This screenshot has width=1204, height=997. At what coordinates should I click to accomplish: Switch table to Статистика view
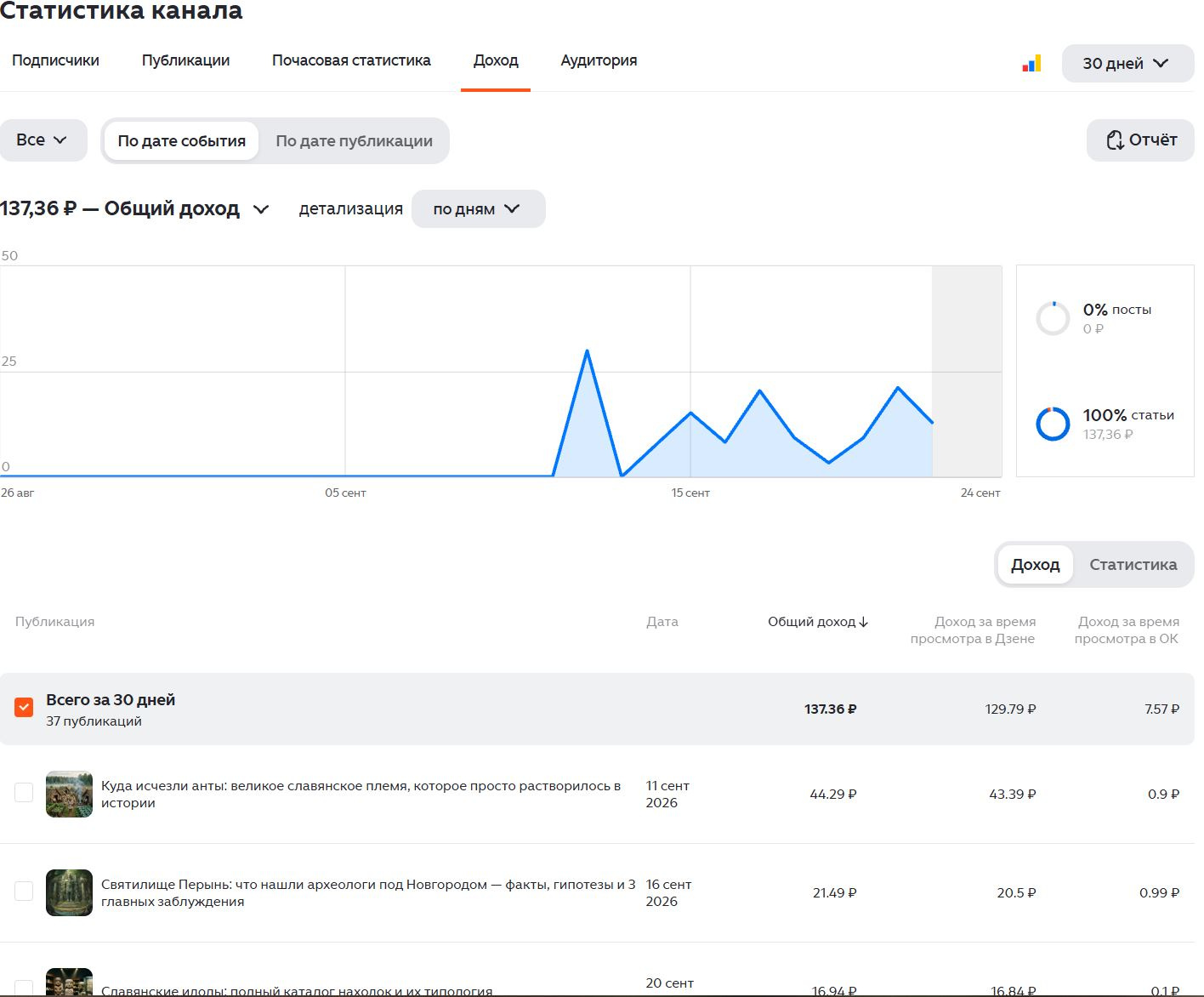coord(1133,565)
